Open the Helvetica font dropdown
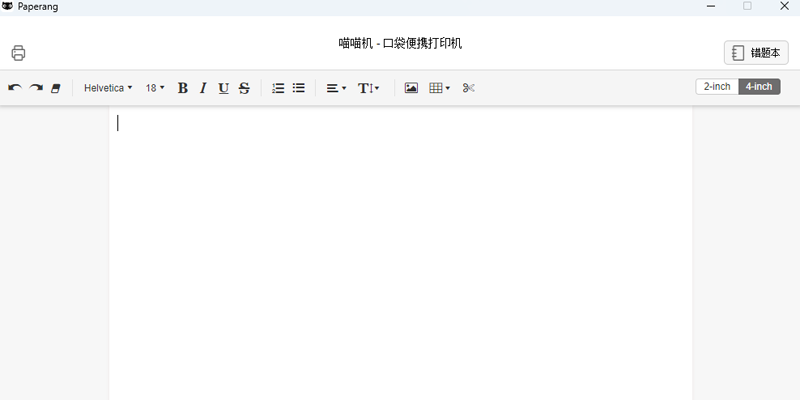Viewport: 800px width, 400px height. (108, 88)
